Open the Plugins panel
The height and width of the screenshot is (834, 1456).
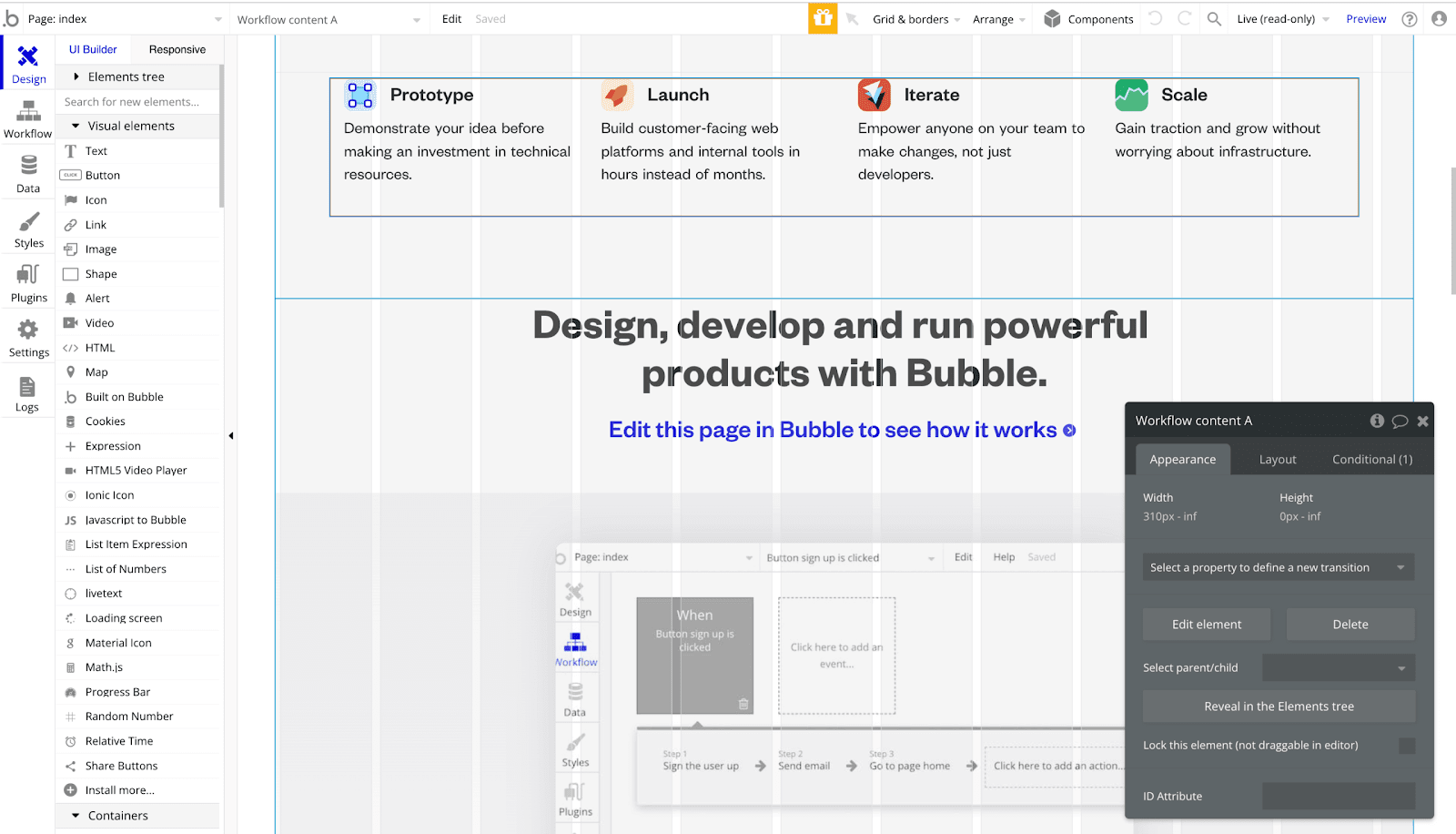tap(27, 282)
